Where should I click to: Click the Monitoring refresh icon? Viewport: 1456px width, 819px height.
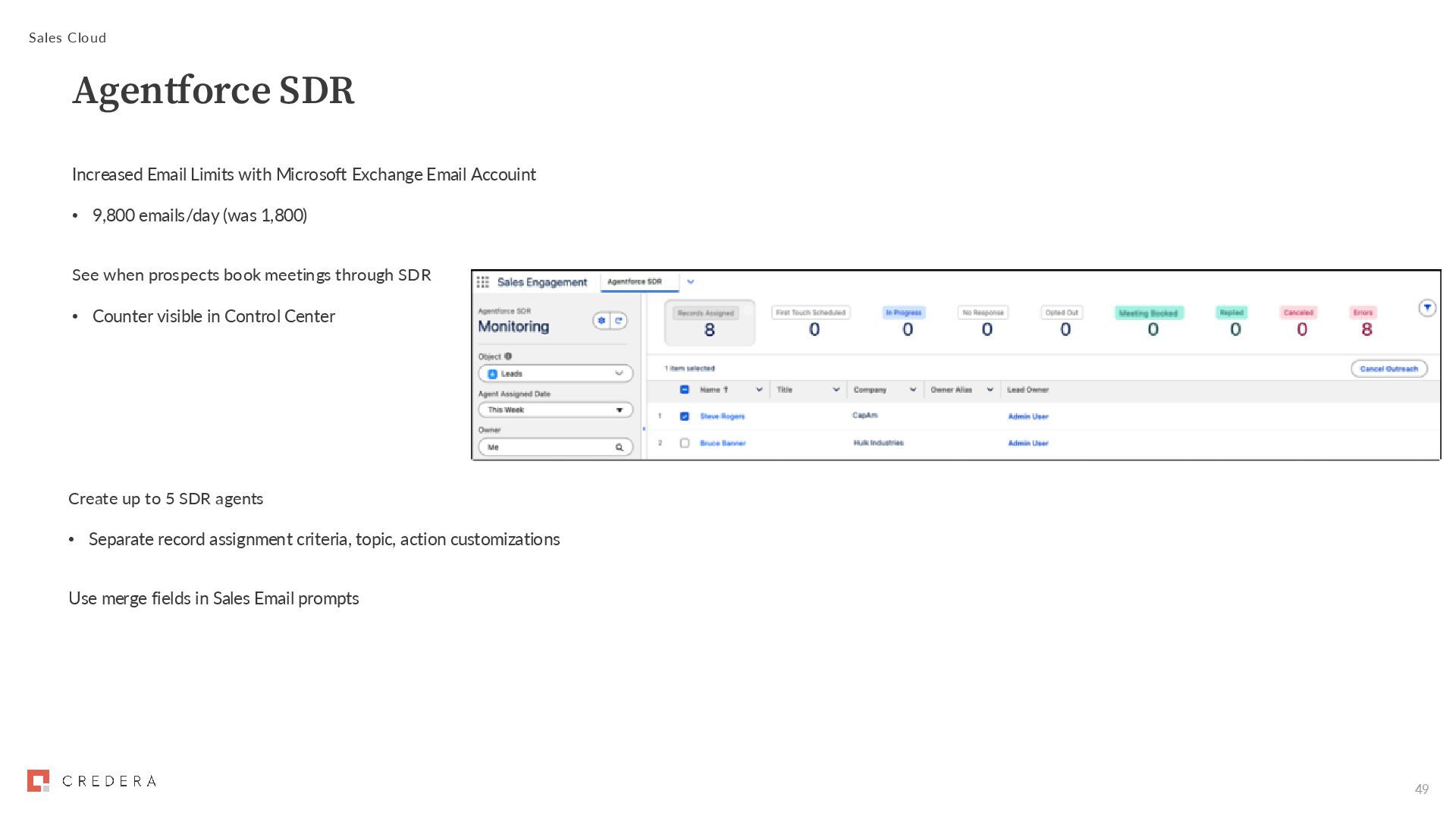tap(619, 321)
